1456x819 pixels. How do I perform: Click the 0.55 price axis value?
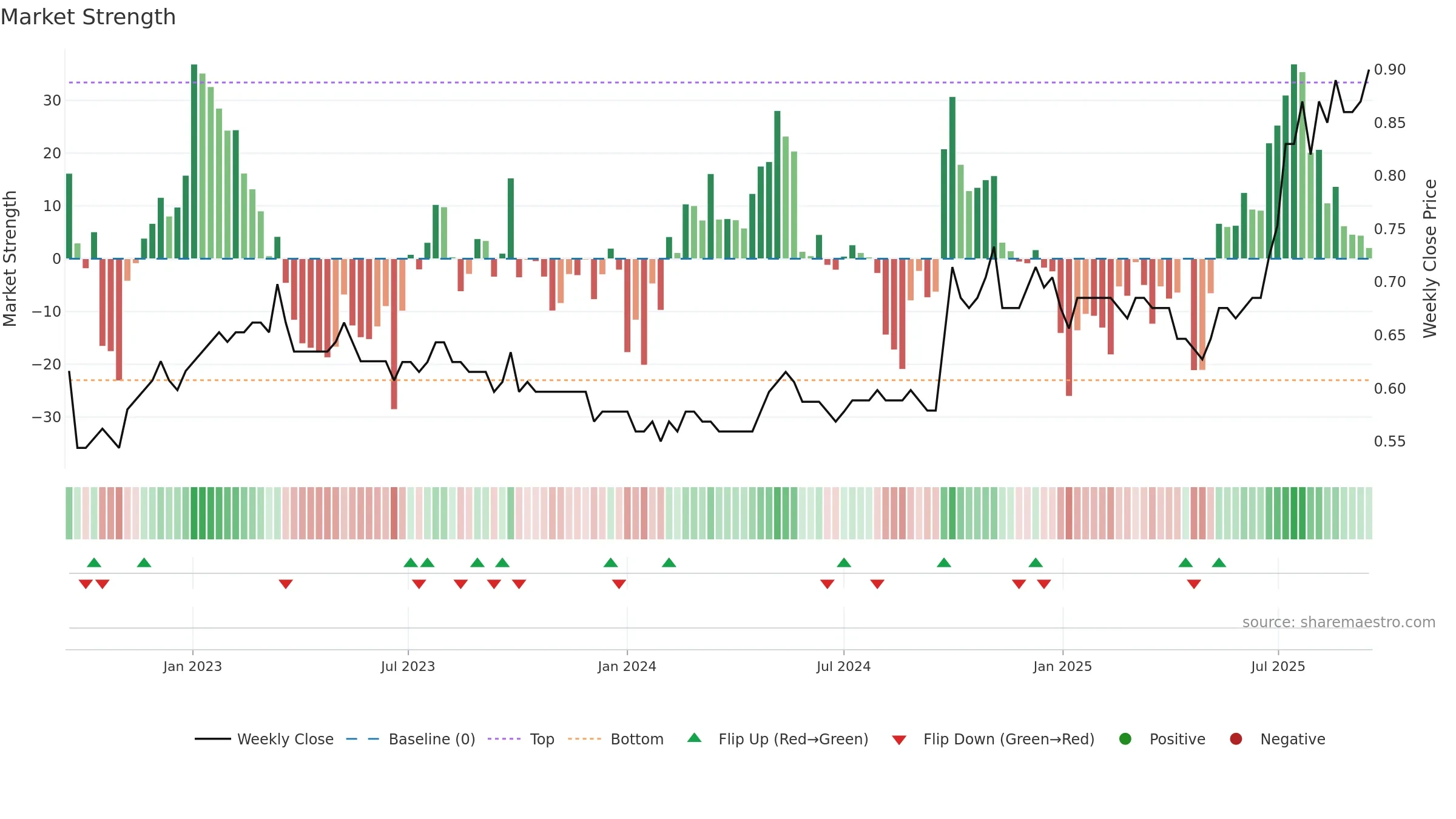point(1390,441)
